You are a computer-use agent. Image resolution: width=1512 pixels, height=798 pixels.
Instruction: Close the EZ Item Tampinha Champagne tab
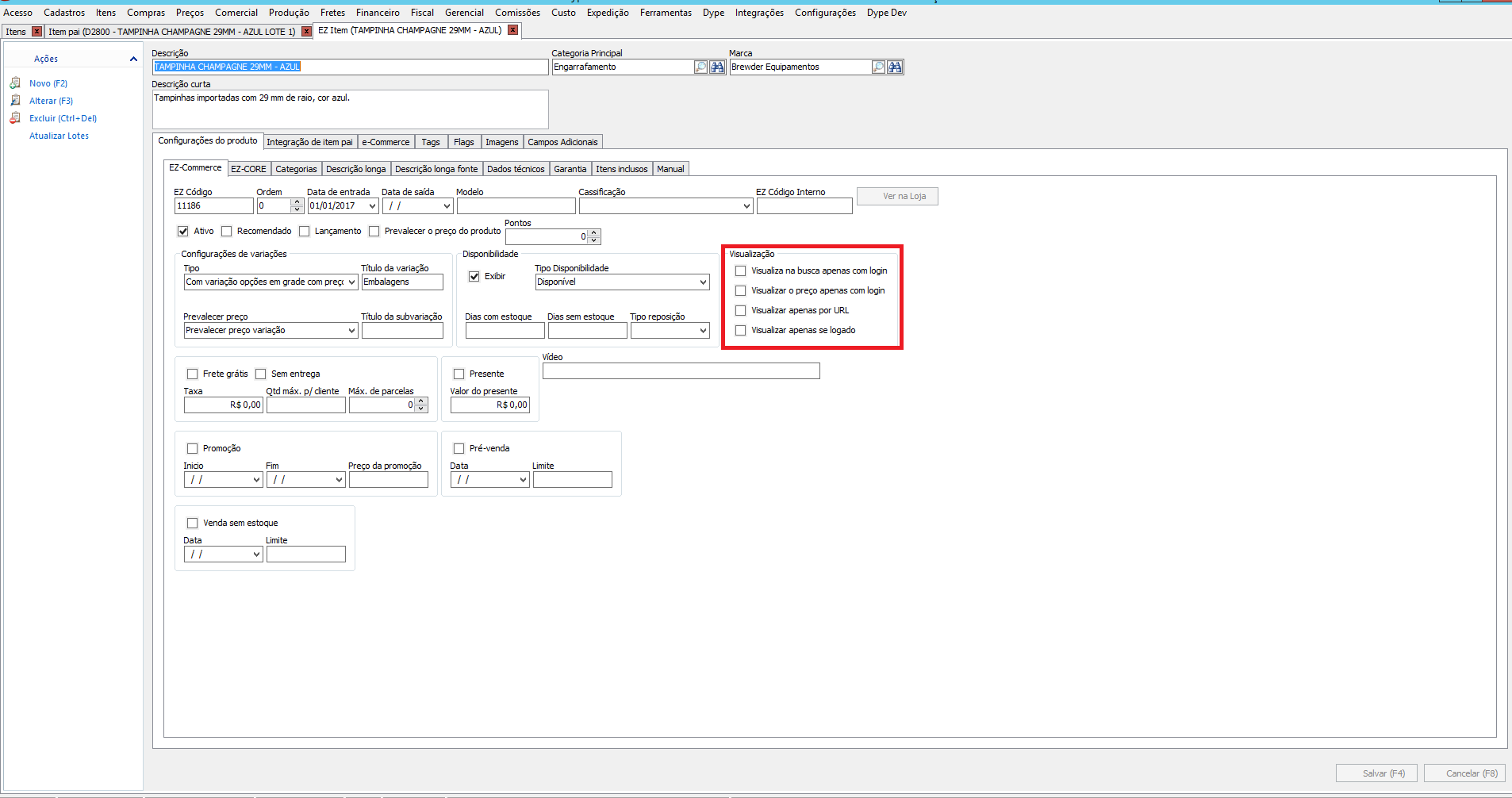coord(512,30)
